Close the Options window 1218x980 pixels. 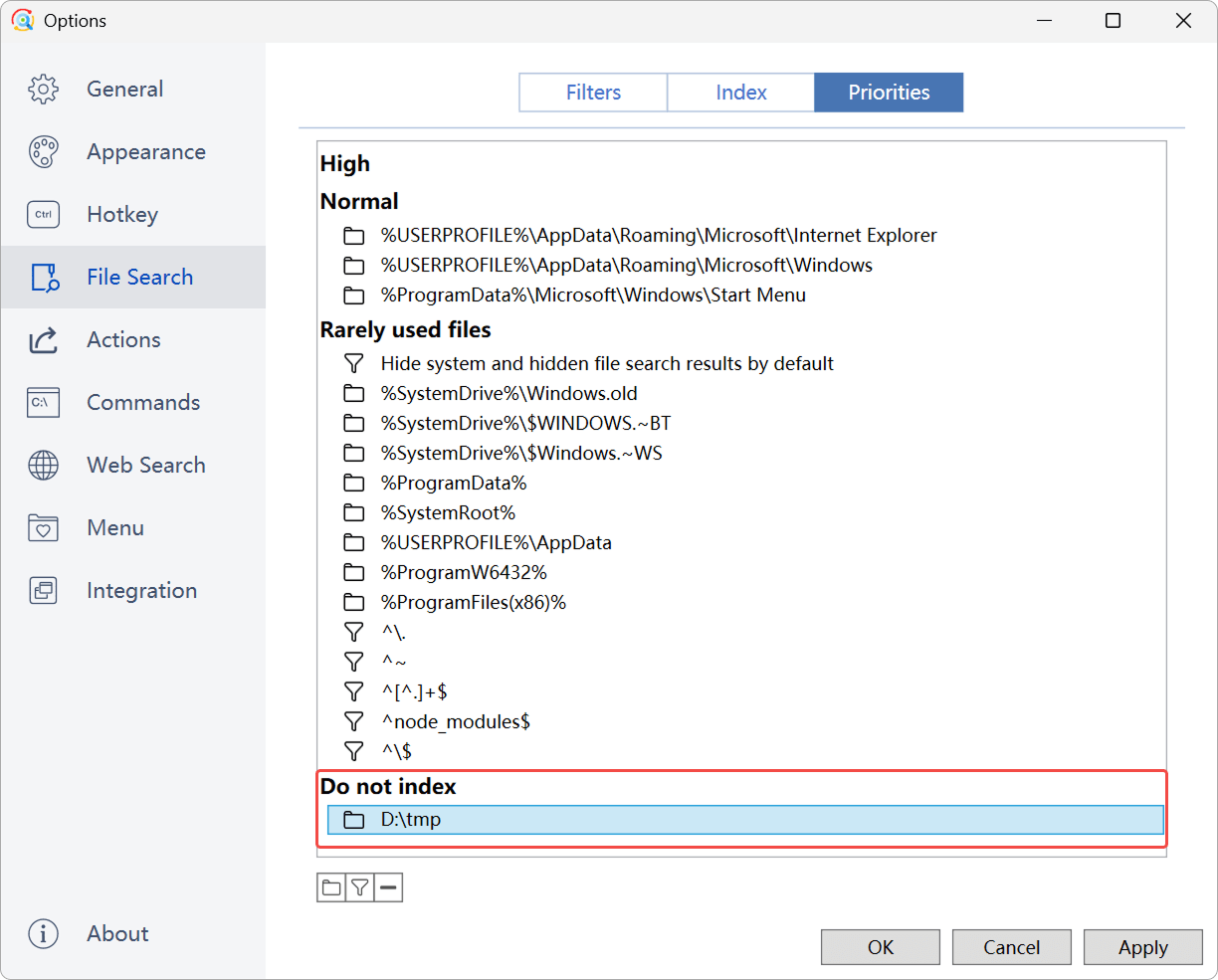point(1183,20)
